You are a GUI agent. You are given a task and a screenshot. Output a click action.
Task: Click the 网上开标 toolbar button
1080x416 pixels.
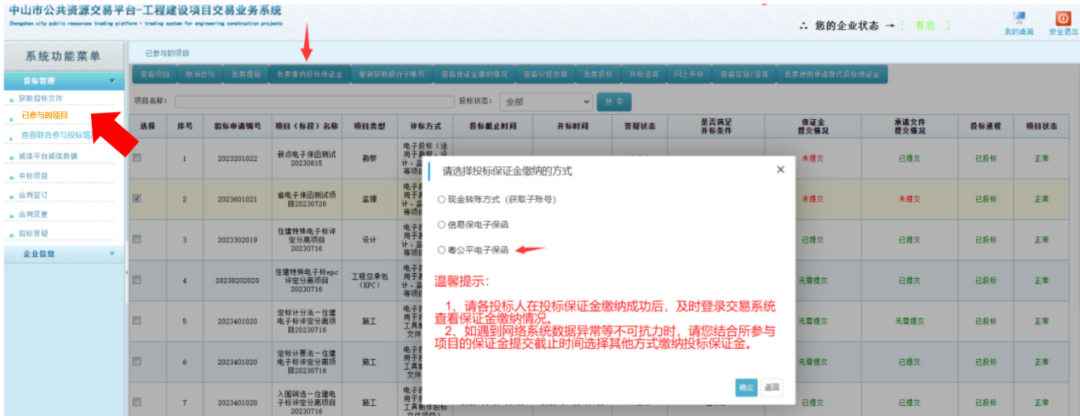687,74
